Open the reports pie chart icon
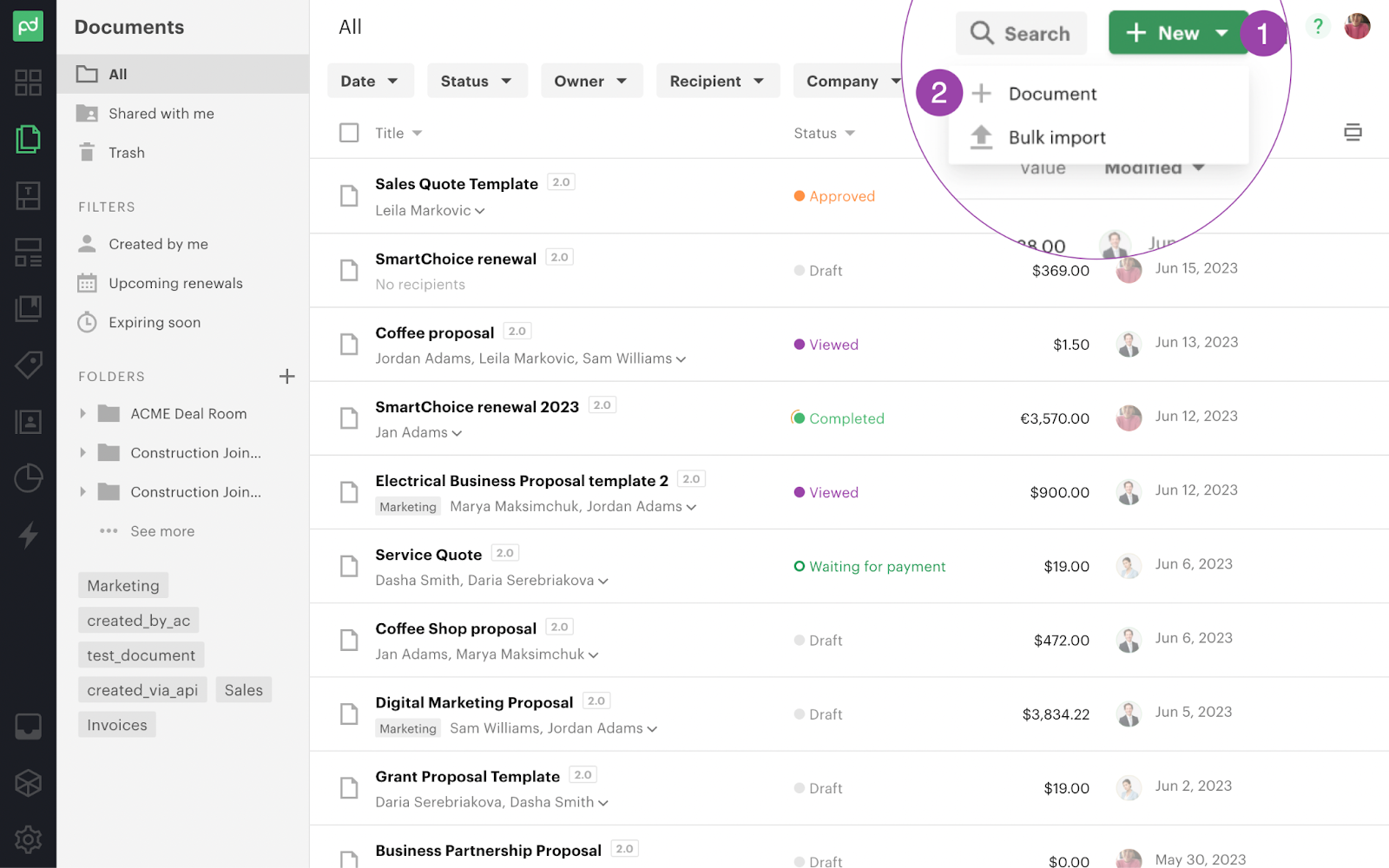 tap(28, 478)
